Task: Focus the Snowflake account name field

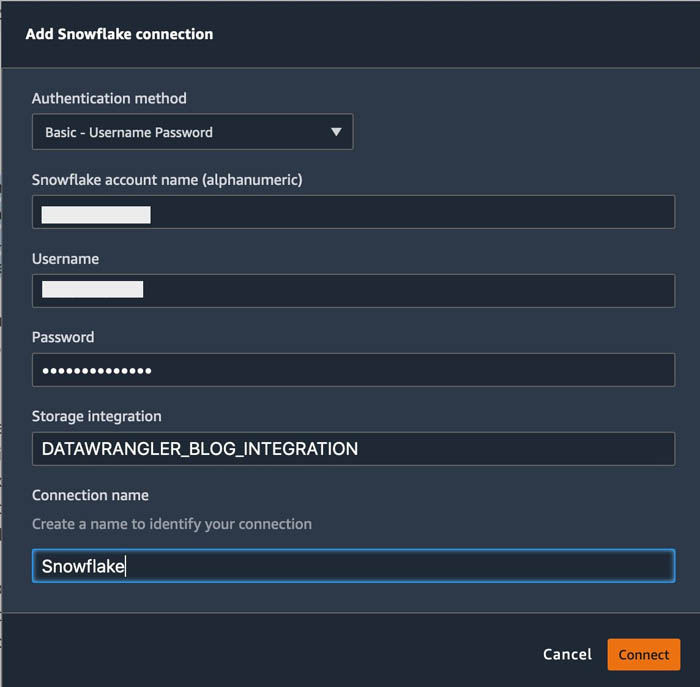Action: [353, 212]
